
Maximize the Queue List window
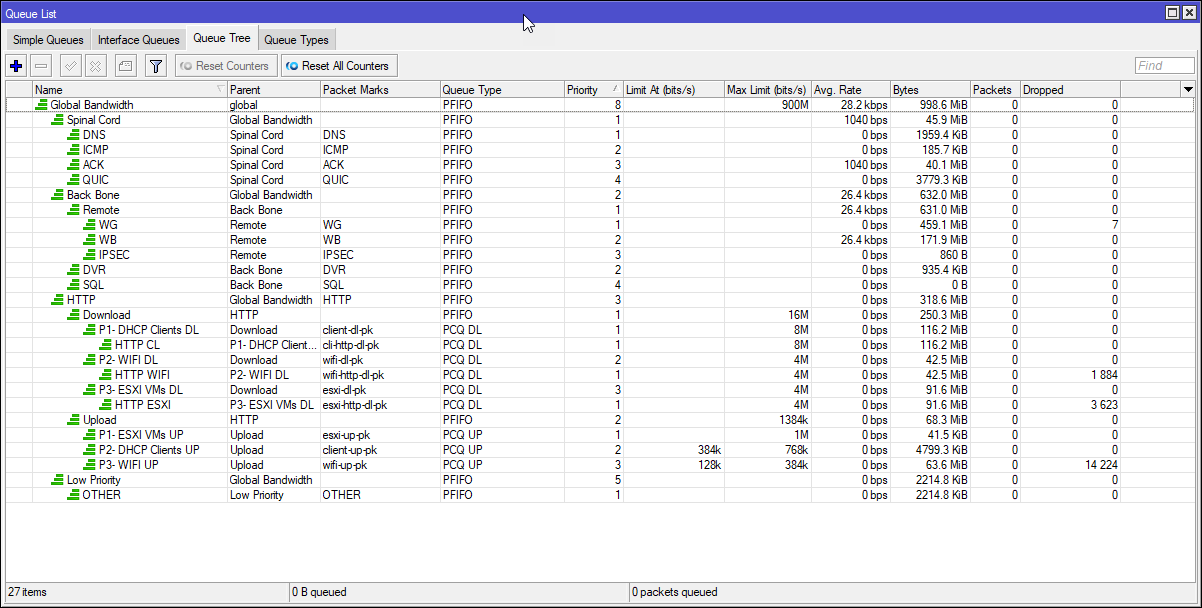coord(1172,12)
